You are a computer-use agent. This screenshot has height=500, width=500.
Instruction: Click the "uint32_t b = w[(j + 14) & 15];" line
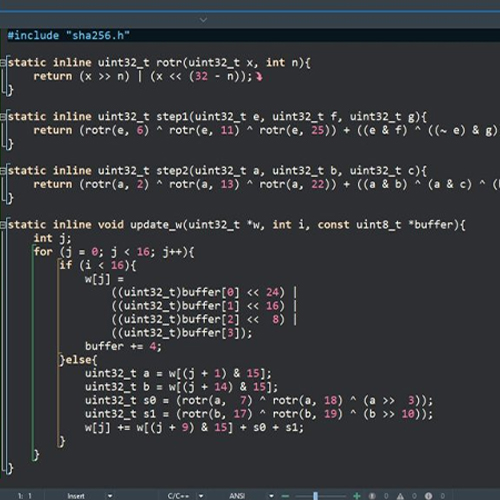[182, 387]
